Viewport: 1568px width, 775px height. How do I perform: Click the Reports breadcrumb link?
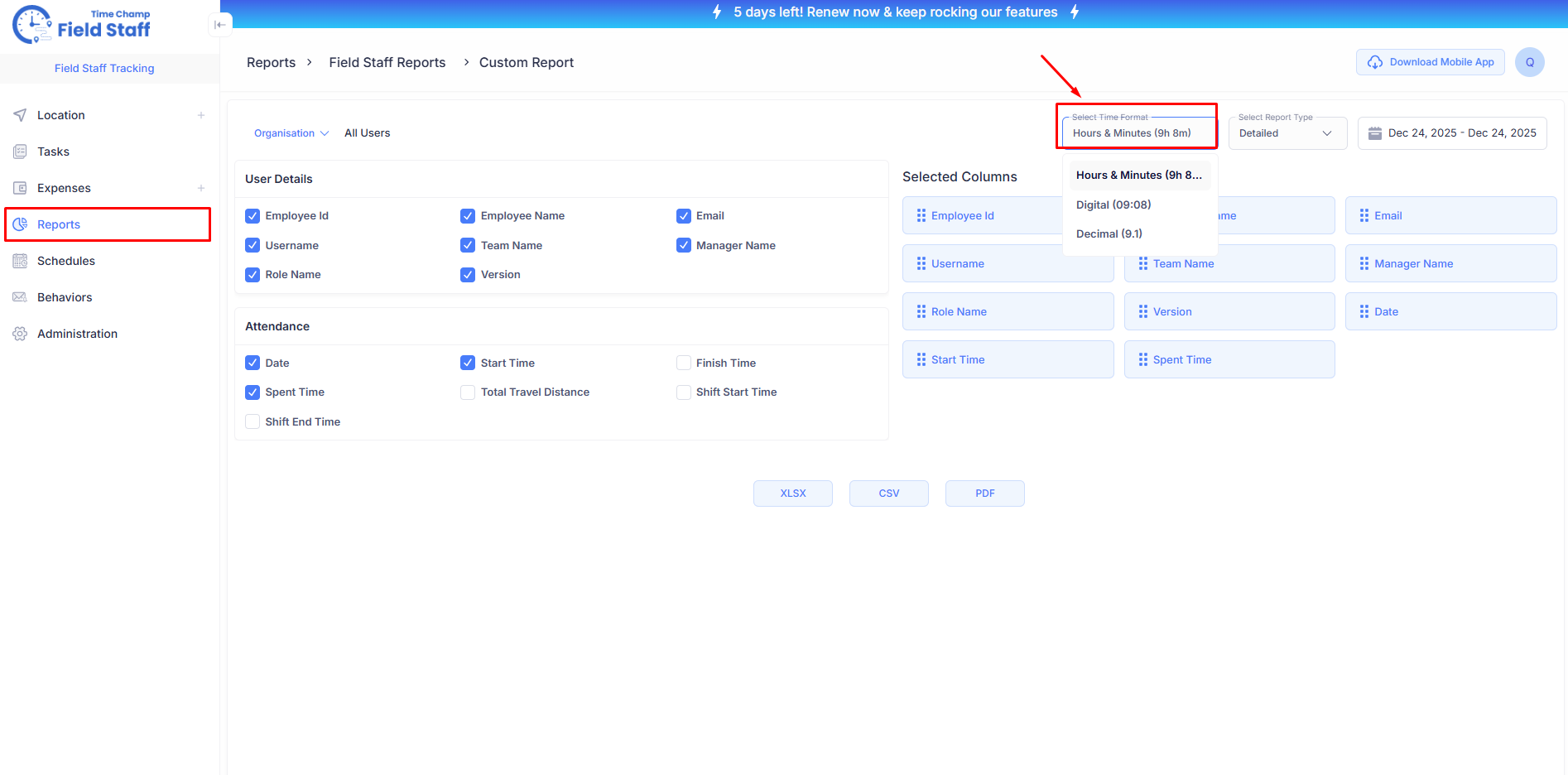pyautogui.click(x=271, y=62)
